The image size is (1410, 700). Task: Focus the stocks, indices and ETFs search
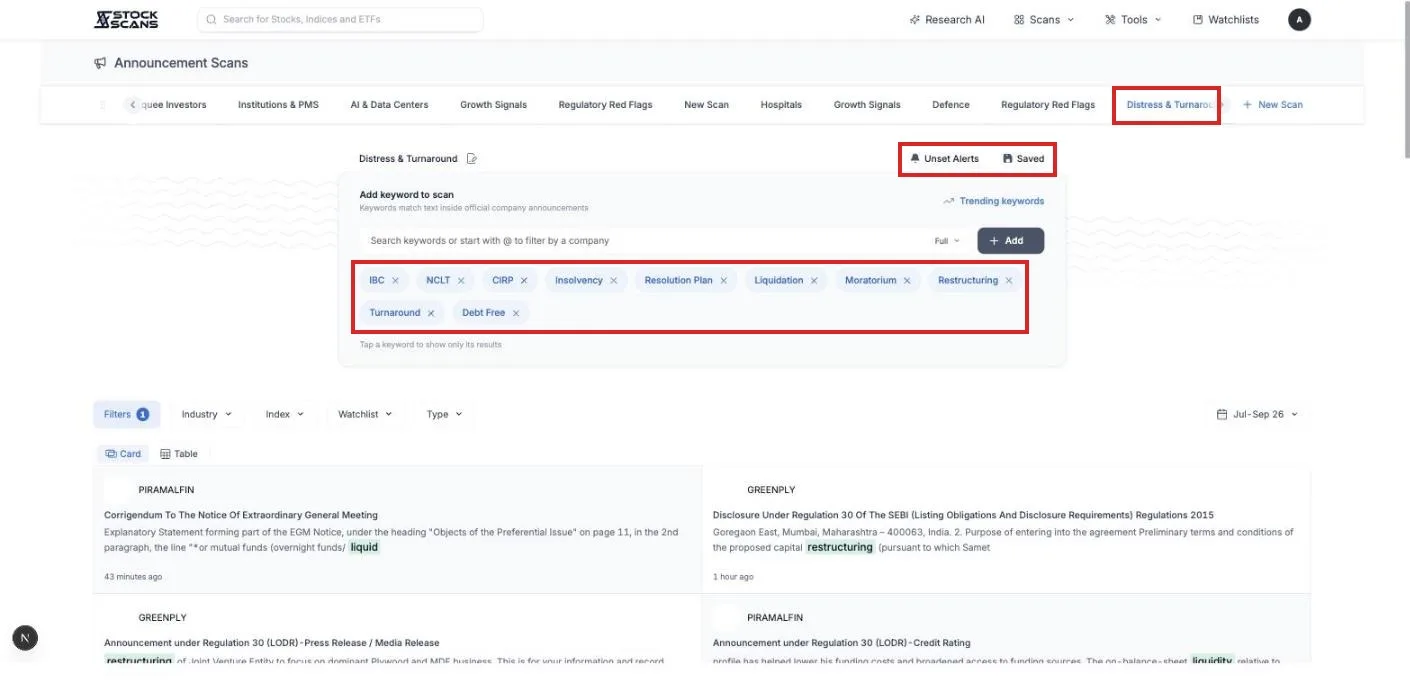click(x=340, y=19)
